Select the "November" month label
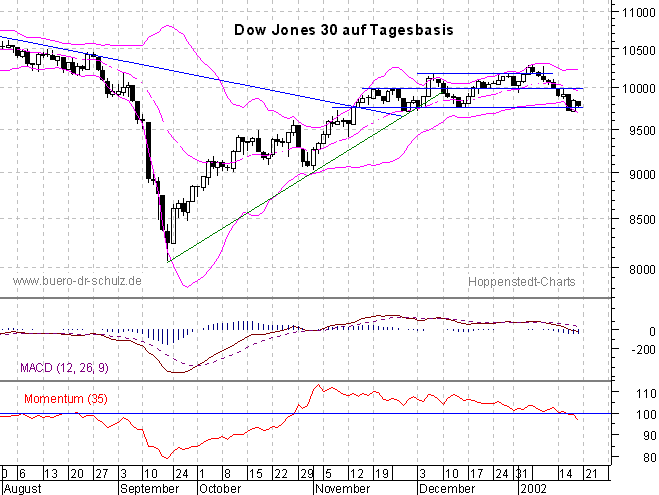 point(343,489)
